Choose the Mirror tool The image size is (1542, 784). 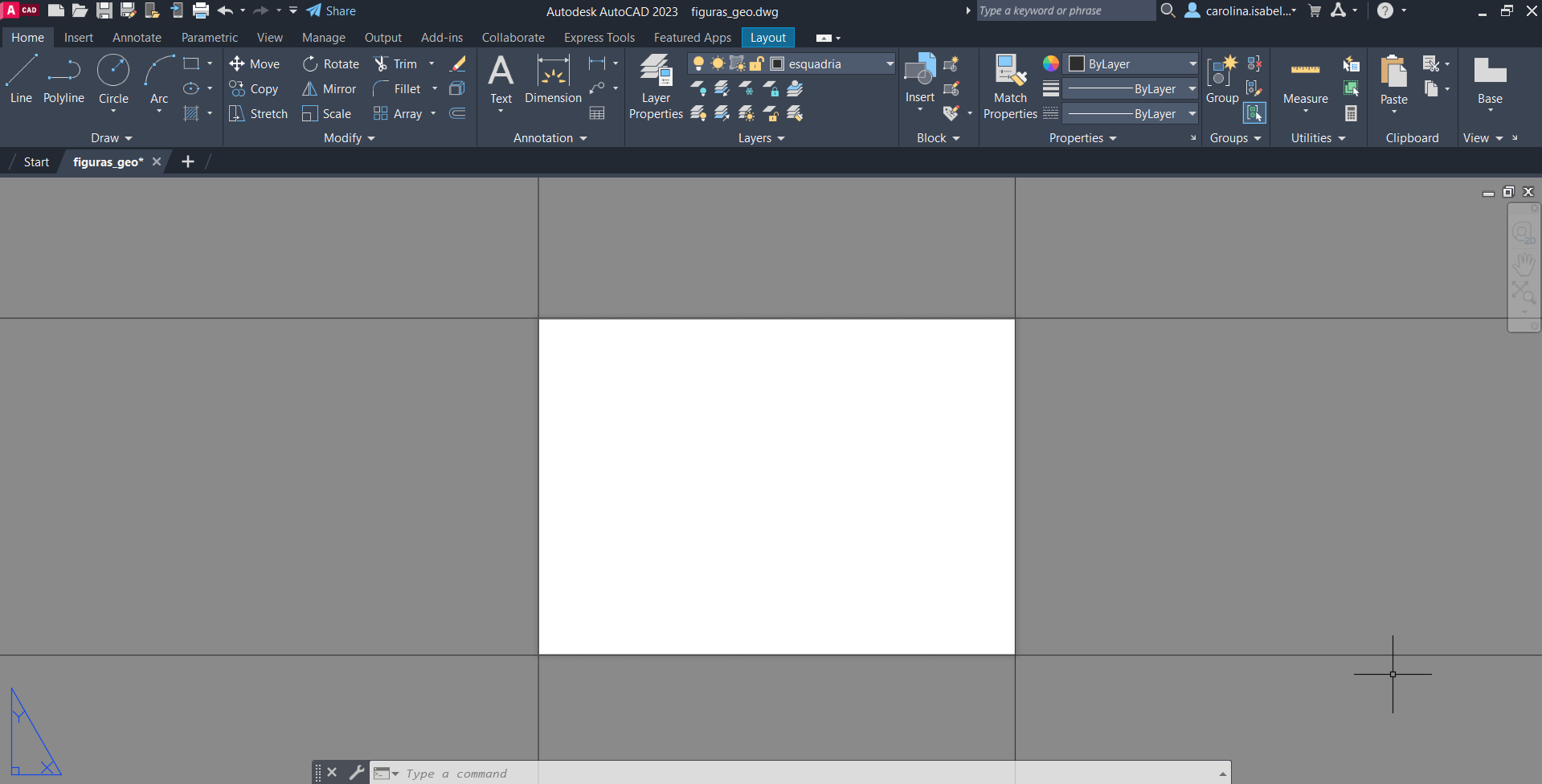329,88
